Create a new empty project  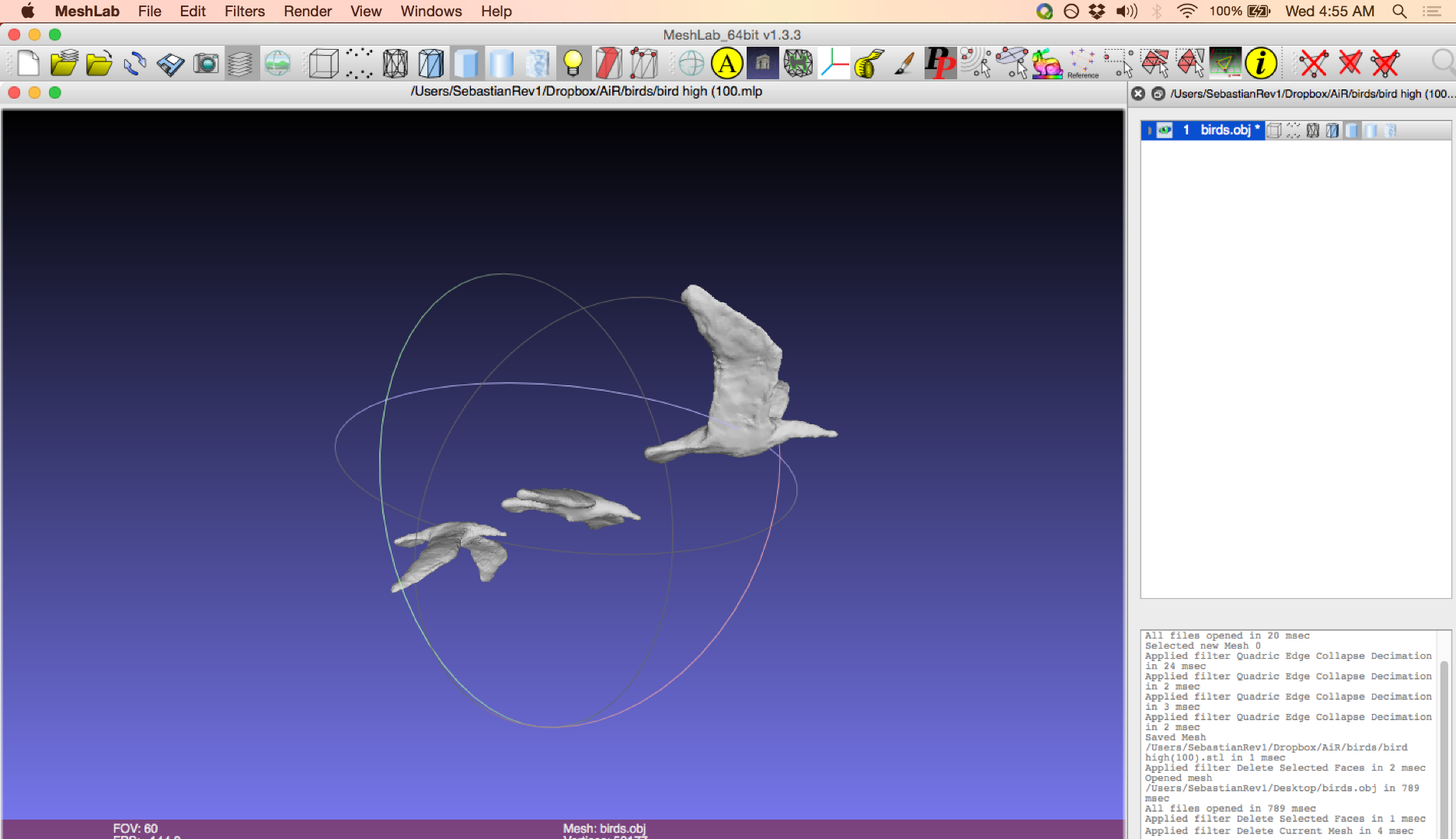pyautogui.click(x=28, y=63)
